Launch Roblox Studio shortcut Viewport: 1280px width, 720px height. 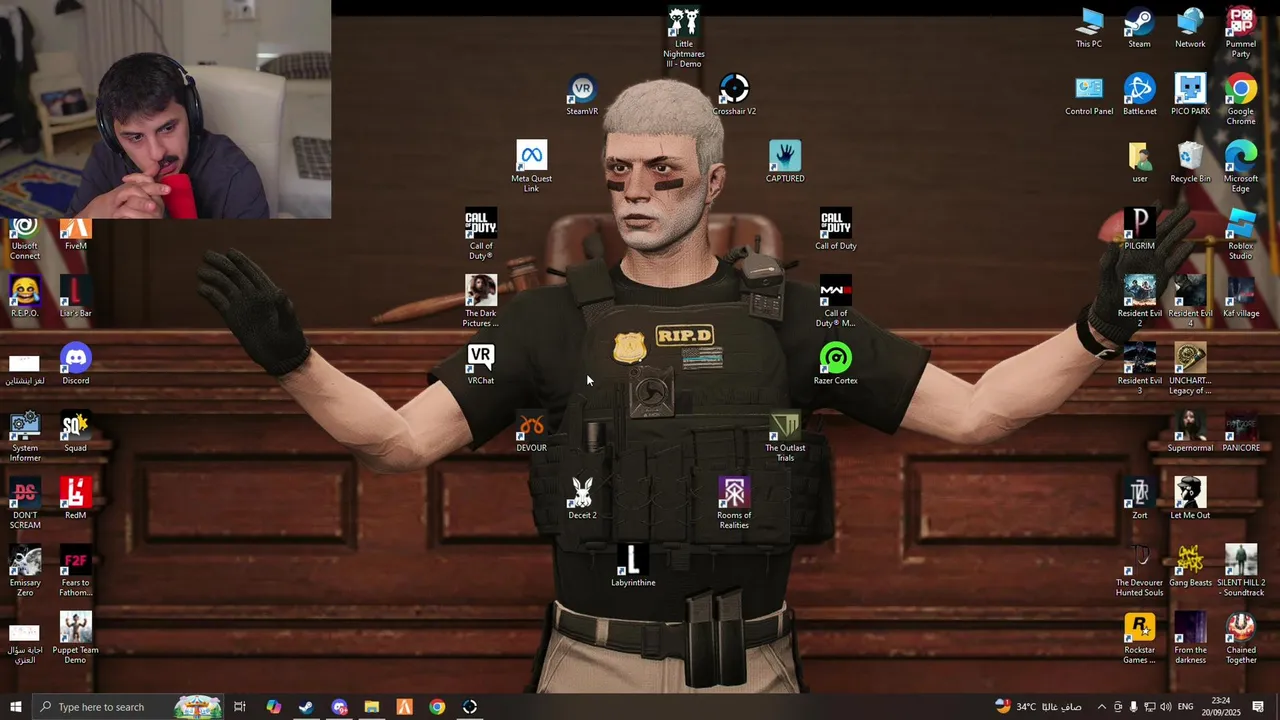tap(1241, 234)
